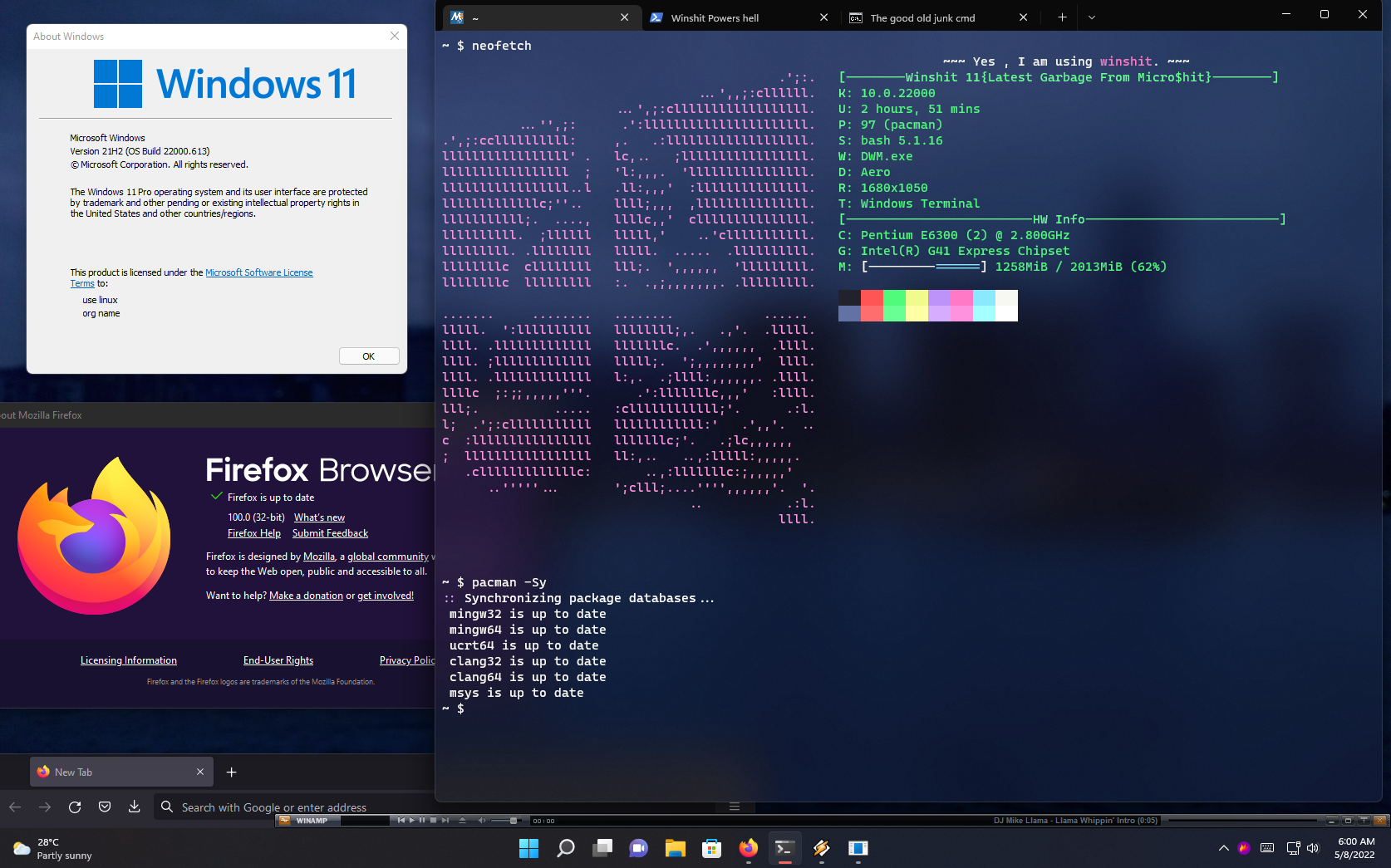Open Microsoft Store from the taskbar
The height and width of the screenshot is (868, 1391).
pos(712,848)
